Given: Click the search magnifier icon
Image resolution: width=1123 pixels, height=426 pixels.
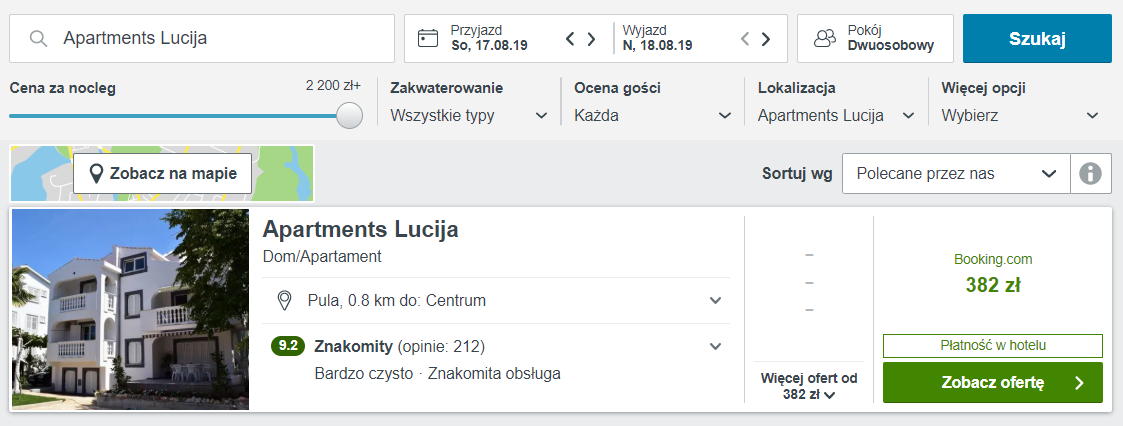Looking at the screenshot, I should (39, 39).
